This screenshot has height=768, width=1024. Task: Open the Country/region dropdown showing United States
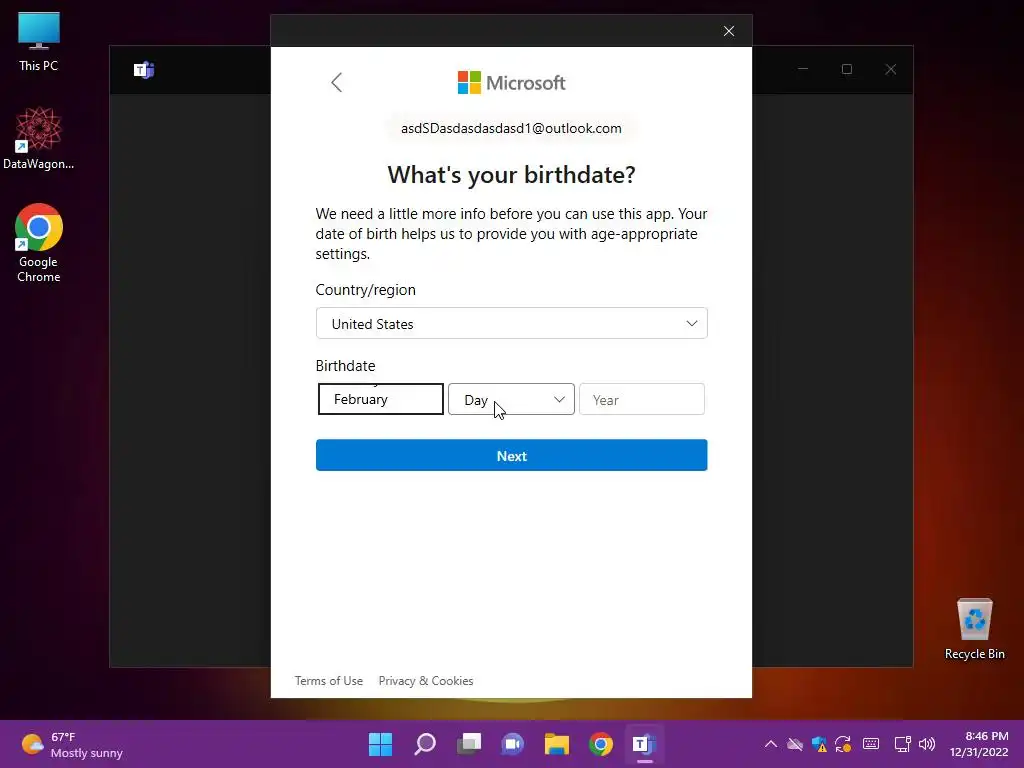point(511,323)
